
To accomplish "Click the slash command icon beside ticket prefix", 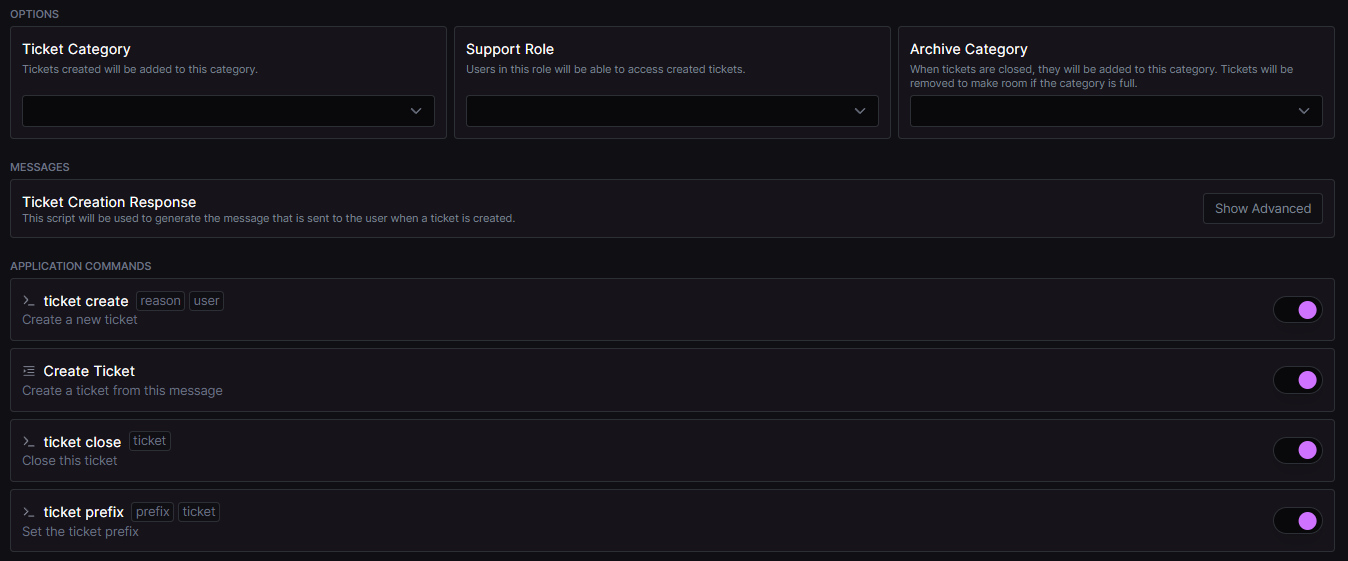I will point(29,512).
